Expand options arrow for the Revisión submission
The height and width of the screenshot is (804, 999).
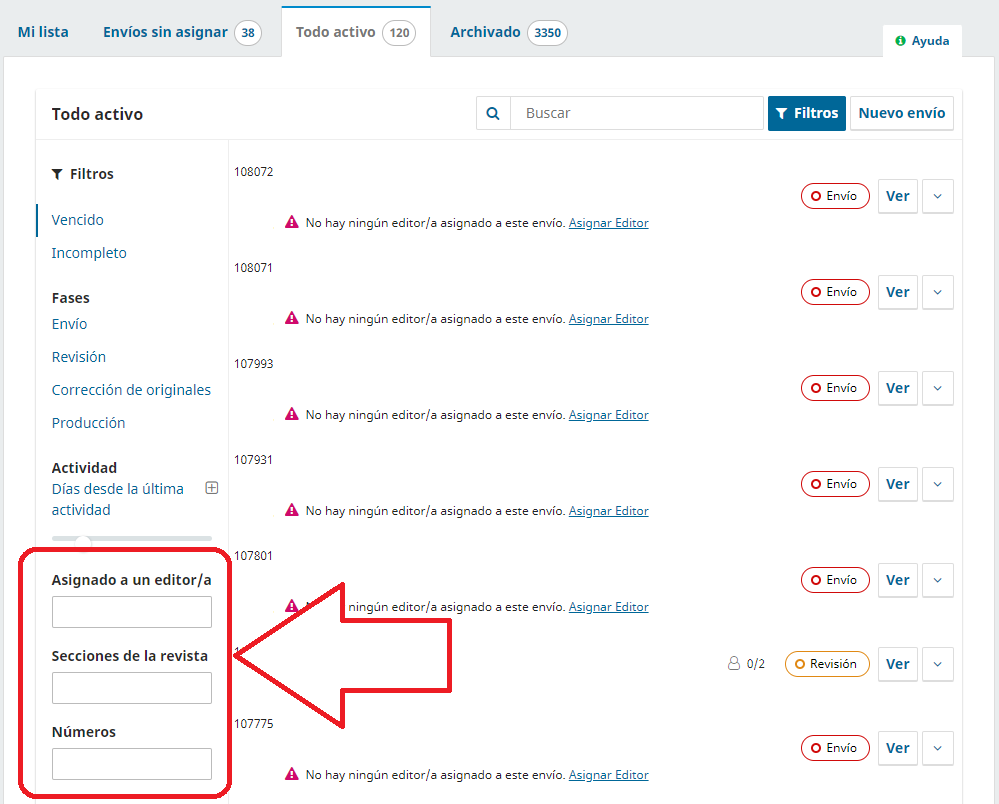[937, 664]
